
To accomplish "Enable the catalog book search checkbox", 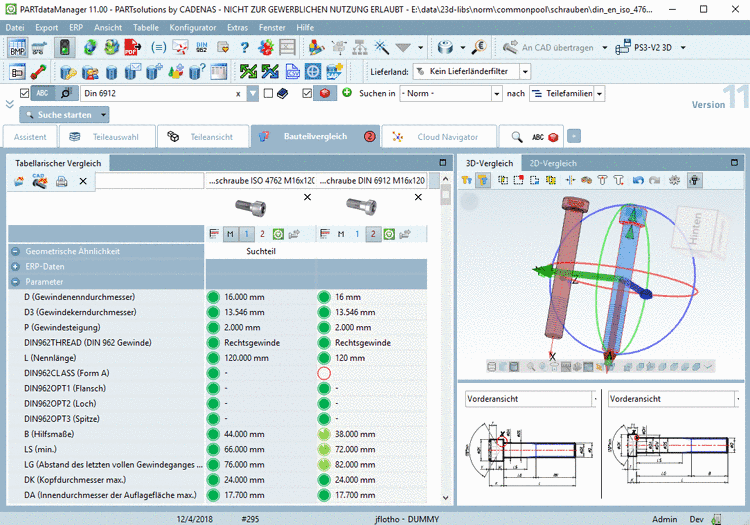I will [x=268, y=93].
